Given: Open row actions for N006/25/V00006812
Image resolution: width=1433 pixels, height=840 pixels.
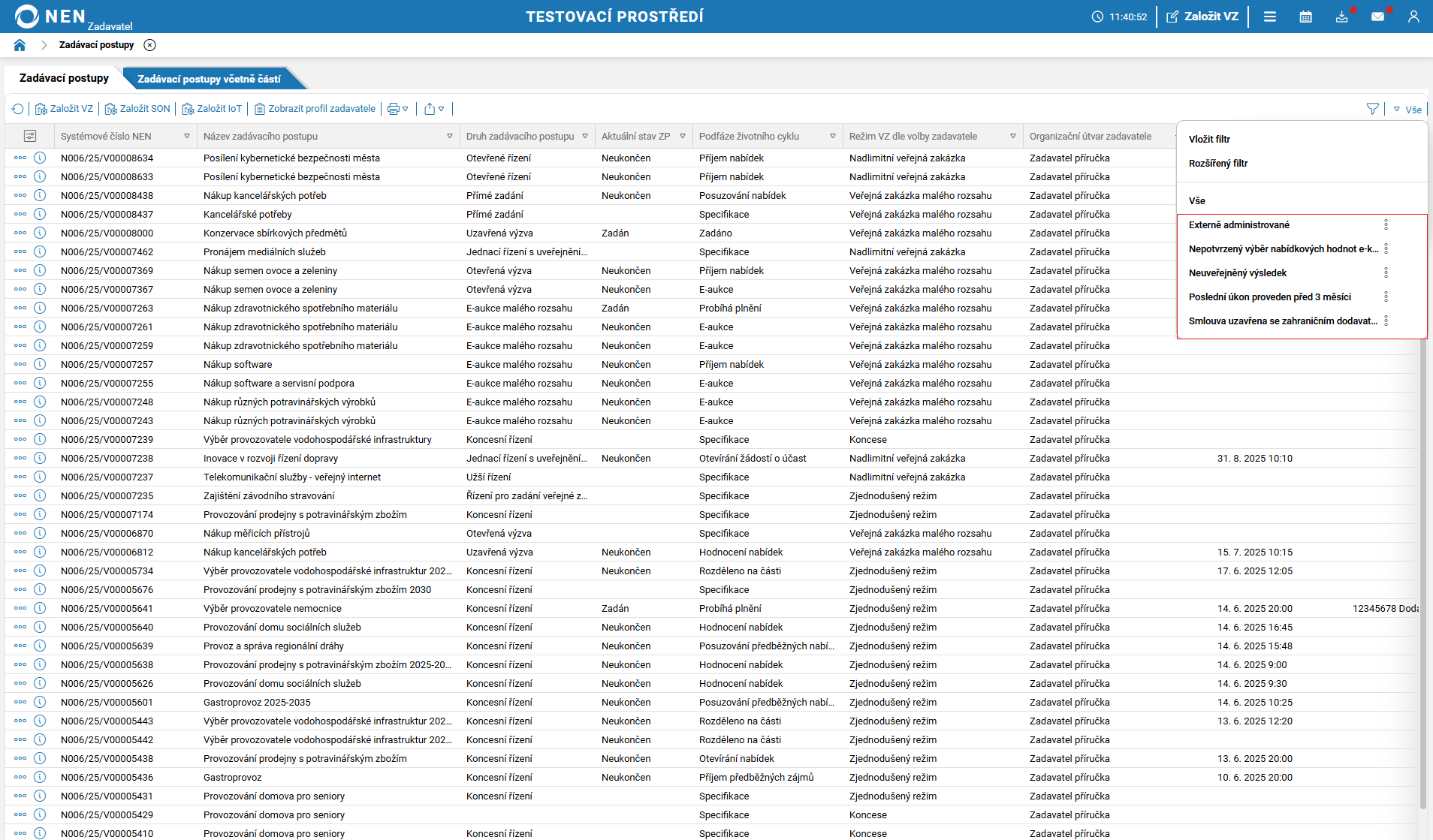Looking at the screenshot, I should click(x=20, y=552).
